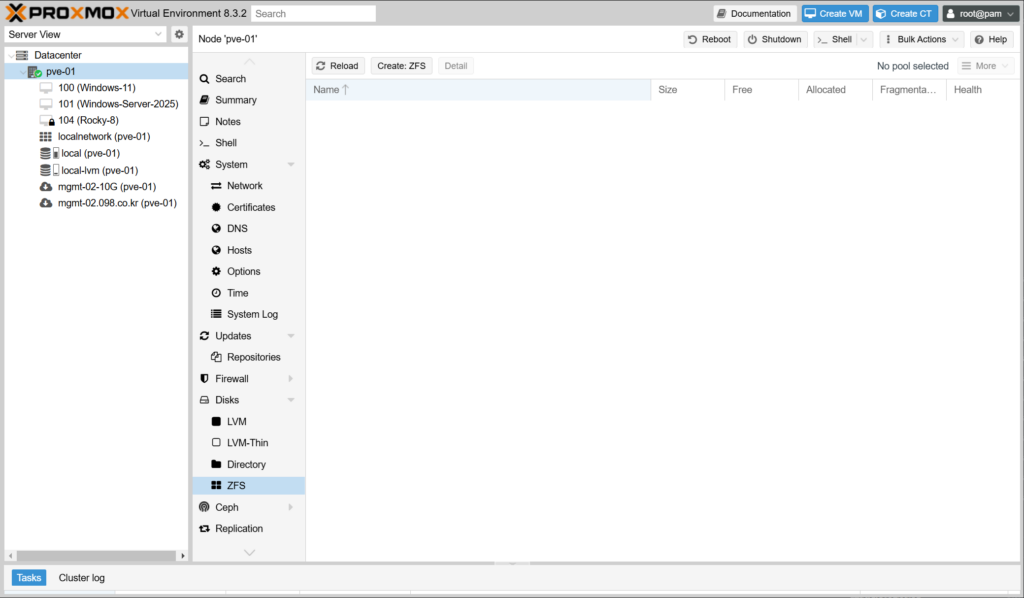Viewport: 1024px width, 598px height.
Task: Click the Create: ZFS button
Action: [401, 66]
